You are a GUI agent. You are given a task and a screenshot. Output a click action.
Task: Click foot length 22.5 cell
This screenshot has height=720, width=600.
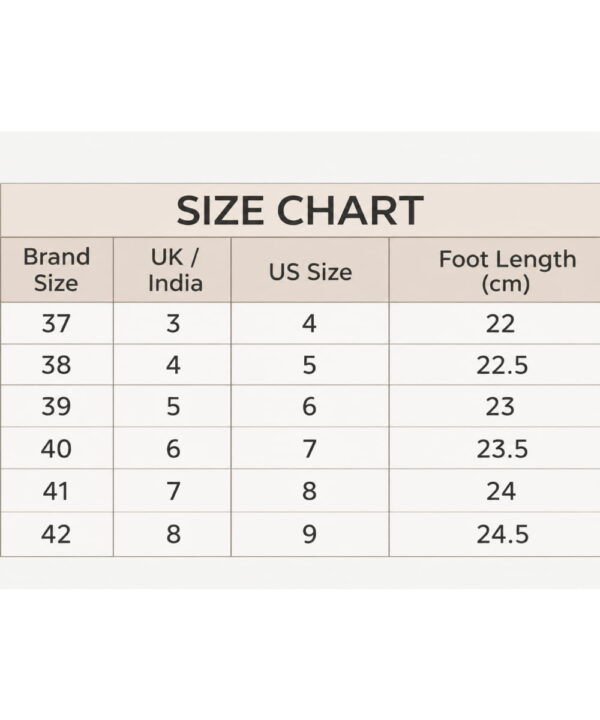click(494, 365)
